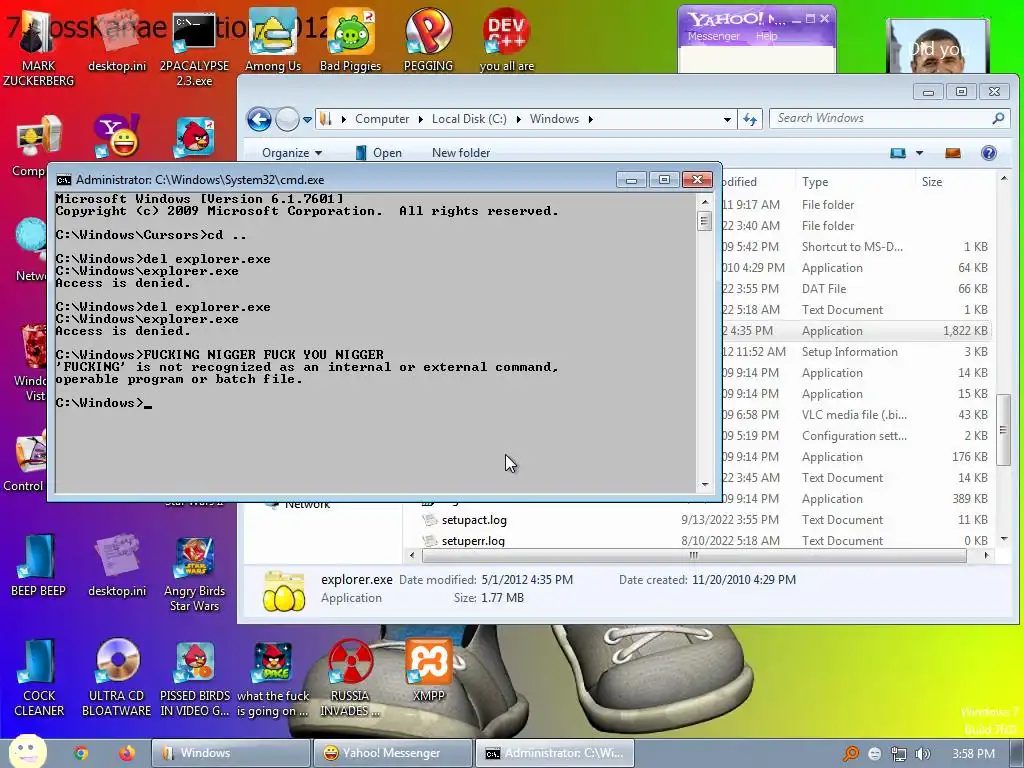
Task: Select the setupact.log file row
Action: [707, 520]
